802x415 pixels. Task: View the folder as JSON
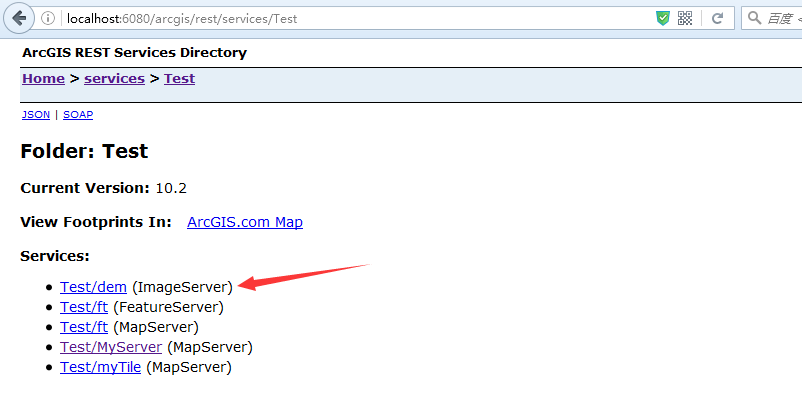coord(36,115)
